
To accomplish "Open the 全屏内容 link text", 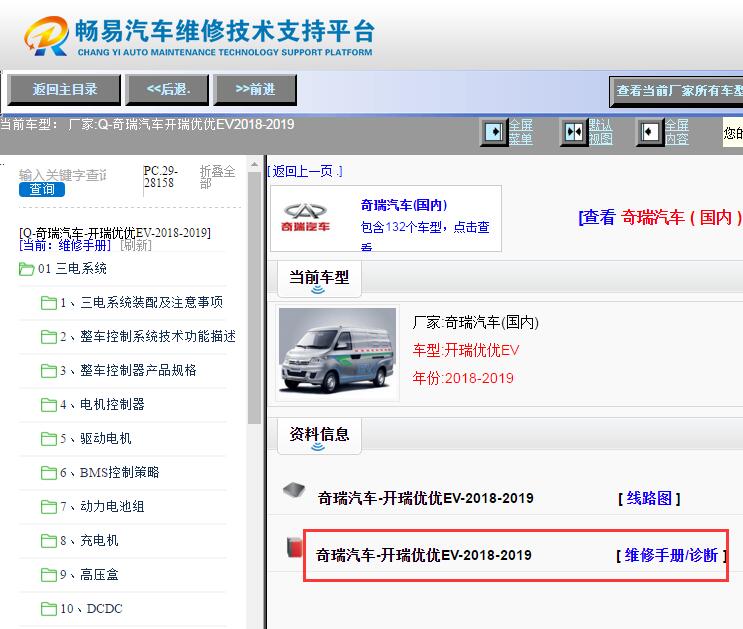I will click(676, 132).
